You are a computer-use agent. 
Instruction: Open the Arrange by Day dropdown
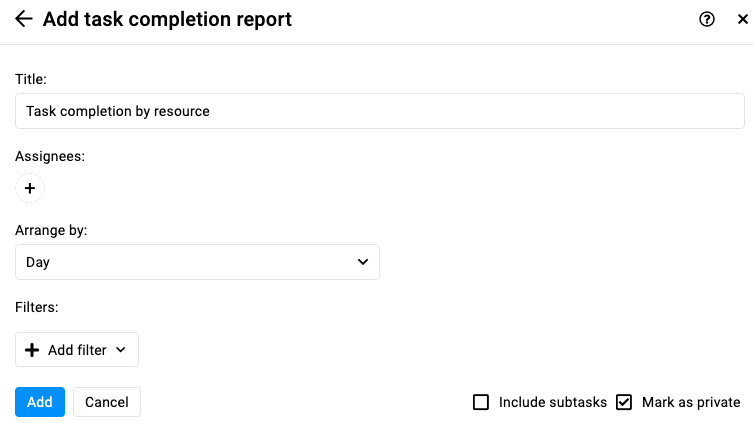(x=197, y=262)
